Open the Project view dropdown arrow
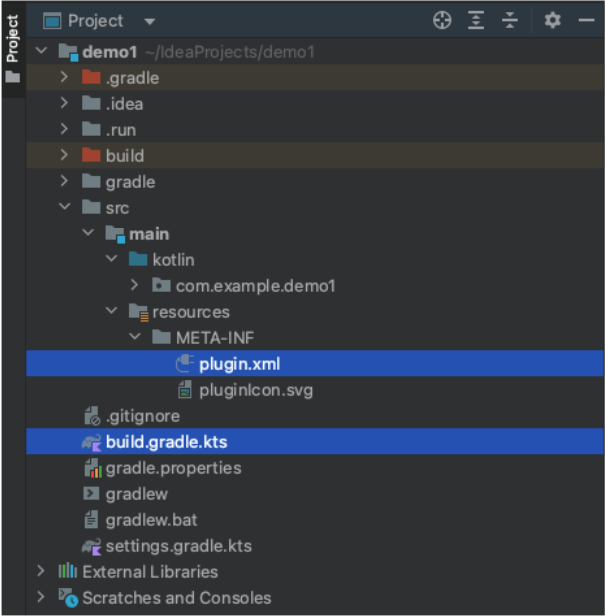The width and height of the screenshot is (605, 616). tap(149, 21)
